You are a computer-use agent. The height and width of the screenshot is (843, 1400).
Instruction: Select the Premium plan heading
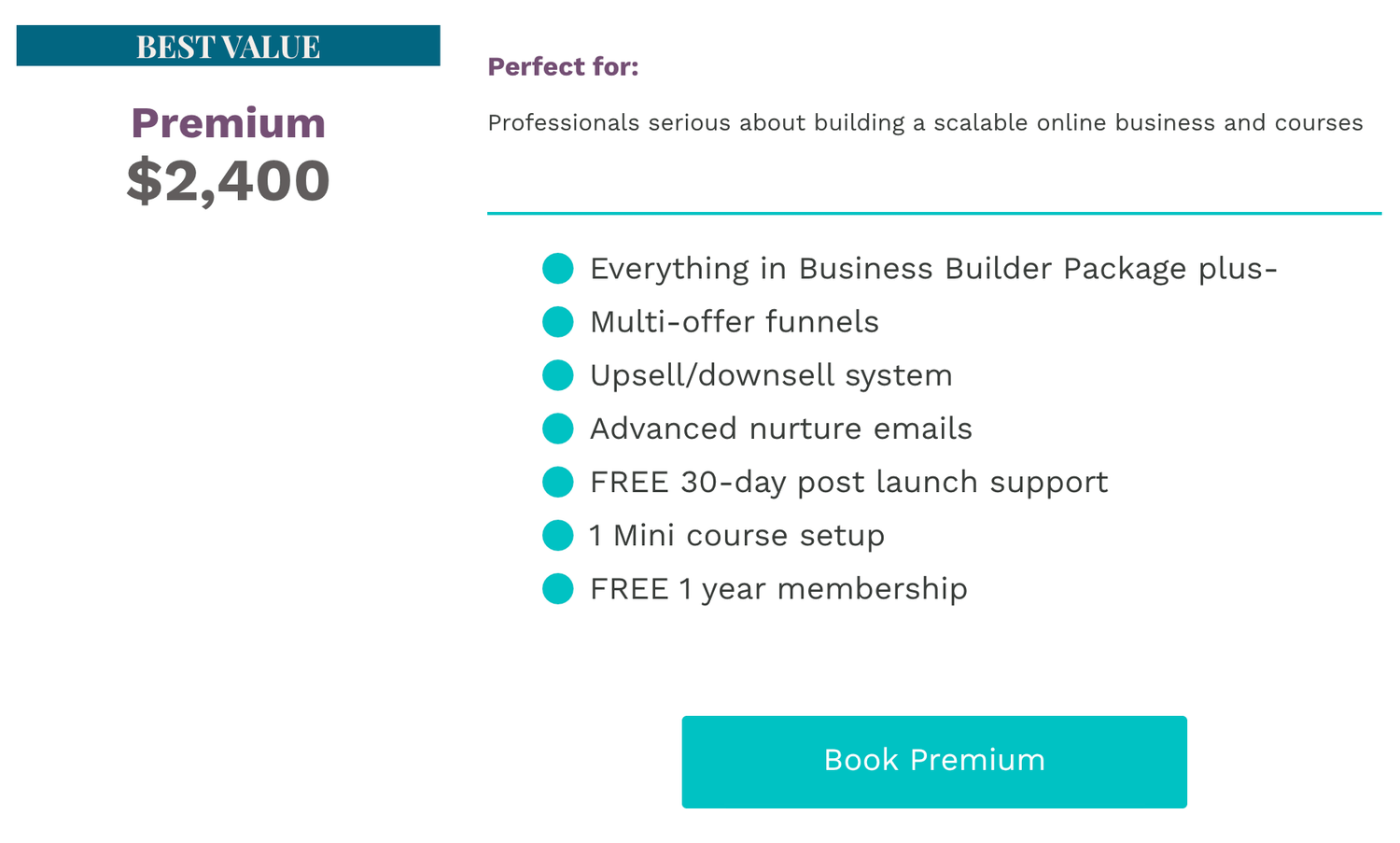point(228,123)
